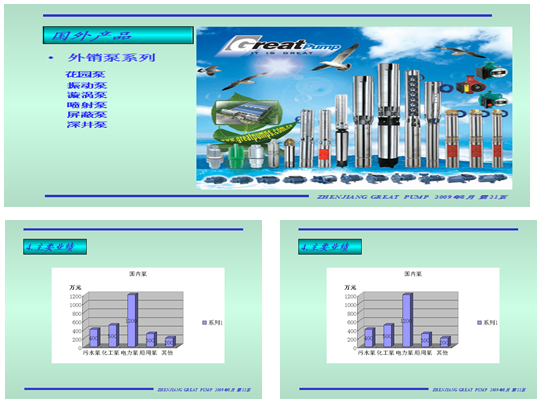Click the 国外产品 title box
The height and width of the screenshot is (407, 546).
coord(118,35)
